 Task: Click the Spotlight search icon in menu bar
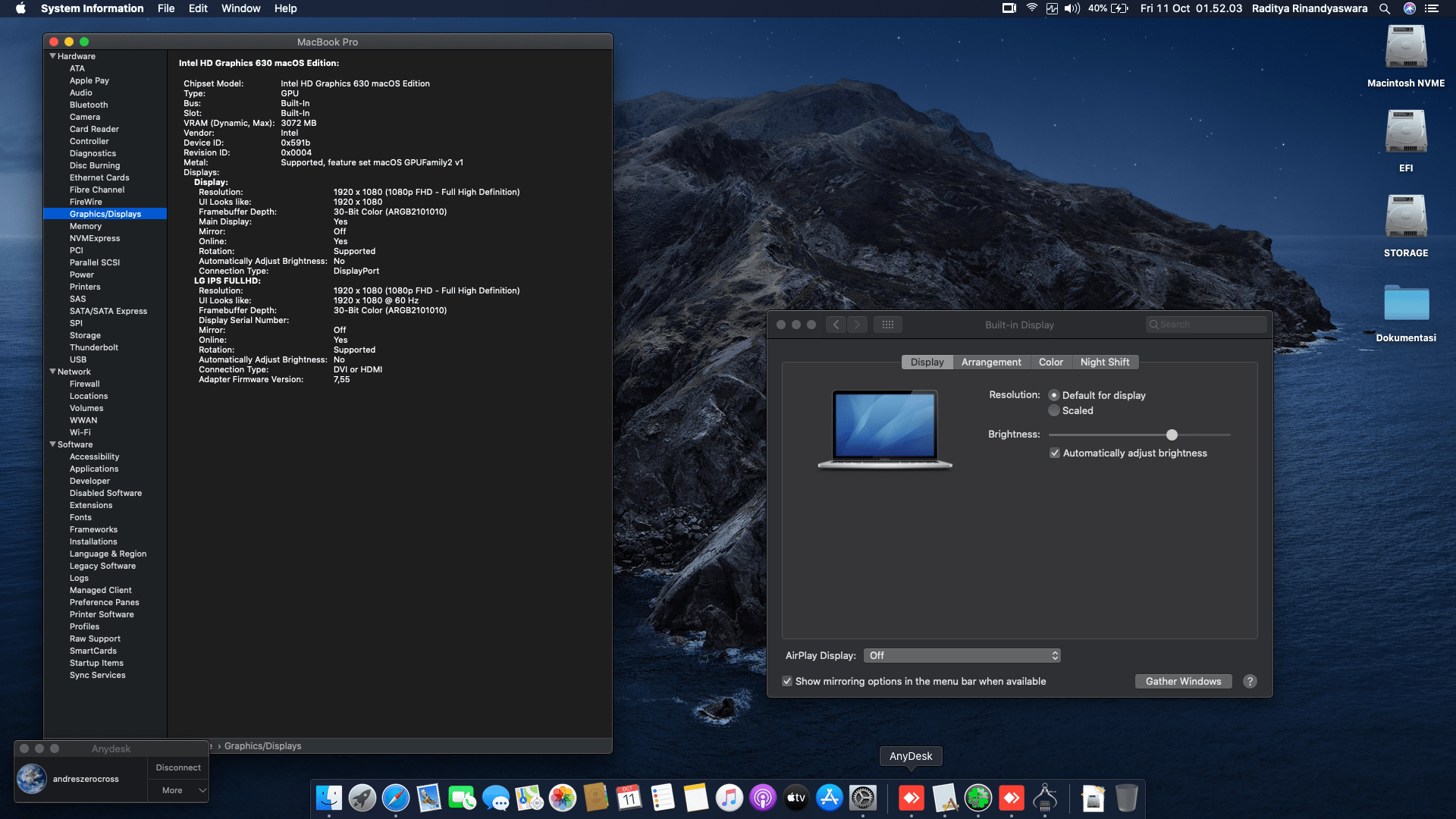coord(1384,8)
